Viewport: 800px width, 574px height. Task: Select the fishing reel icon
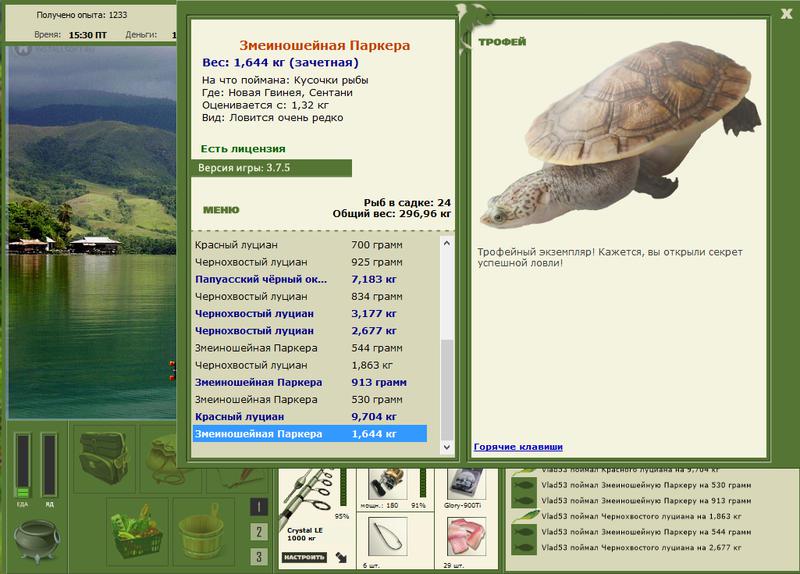click(388, 484)
